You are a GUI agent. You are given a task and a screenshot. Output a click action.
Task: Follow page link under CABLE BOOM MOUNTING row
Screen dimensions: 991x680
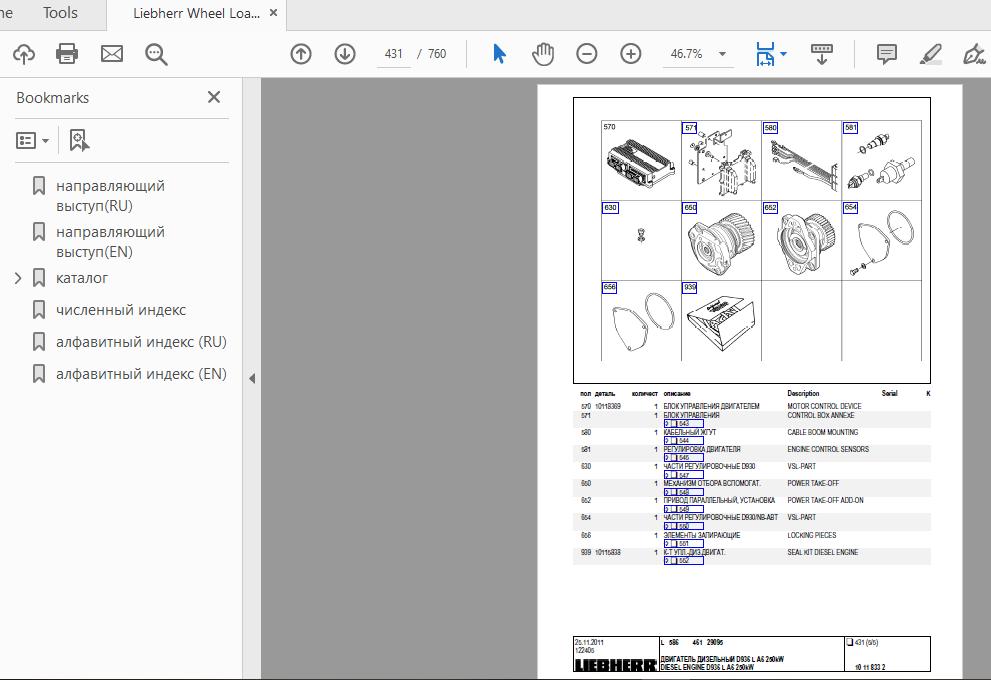(683, 440)
